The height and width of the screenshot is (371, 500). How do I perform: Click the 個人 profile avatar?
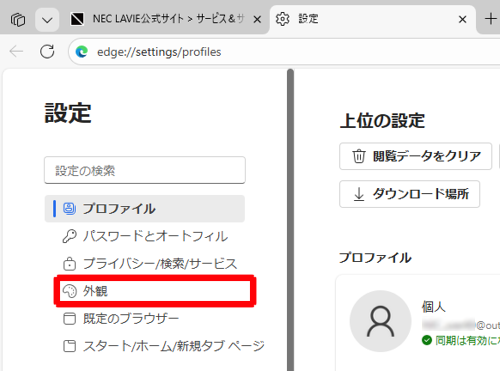pos(380,321)
